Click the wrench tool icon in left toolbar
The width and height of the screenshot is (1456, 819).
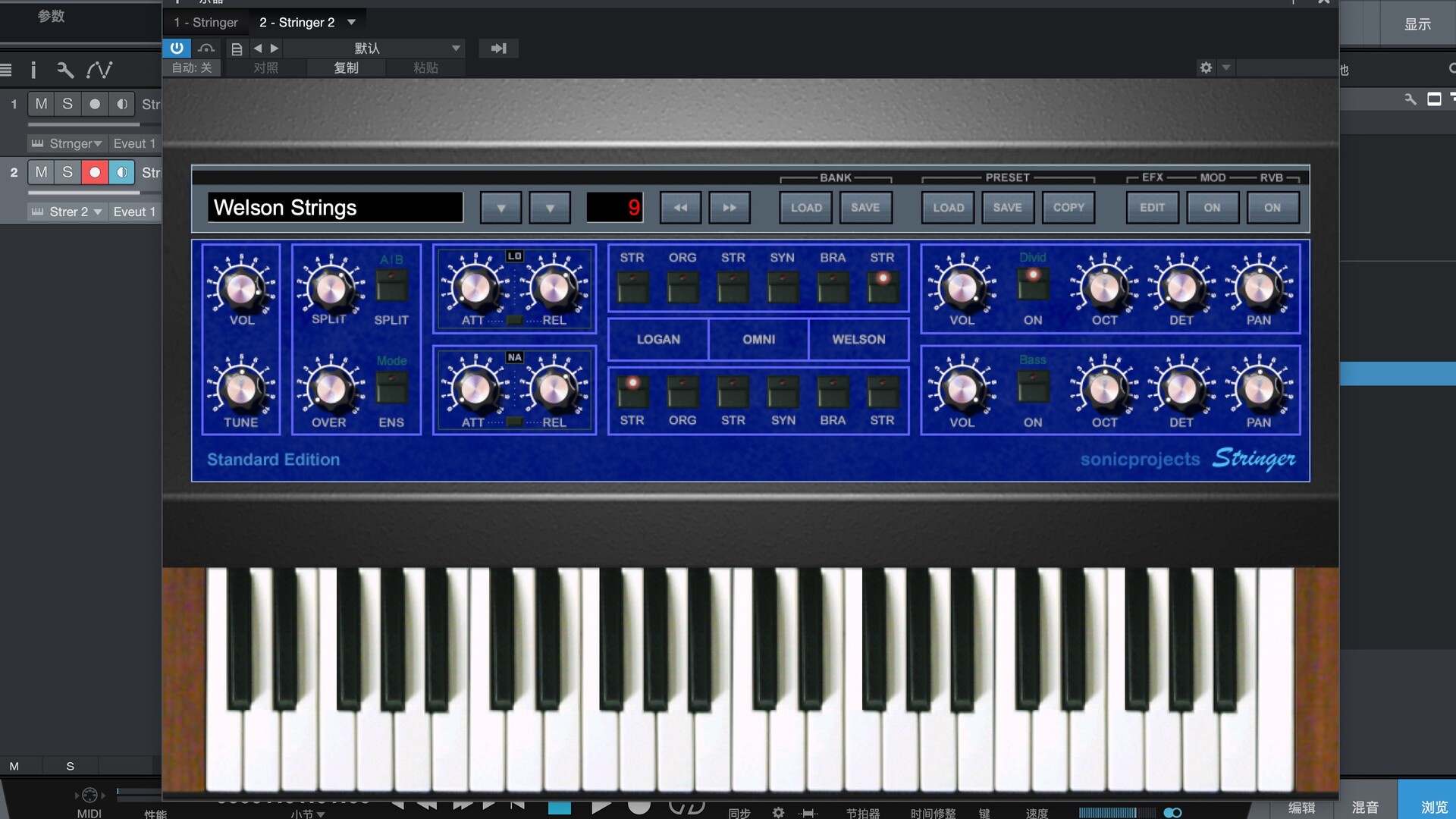[x=65, y=71]
